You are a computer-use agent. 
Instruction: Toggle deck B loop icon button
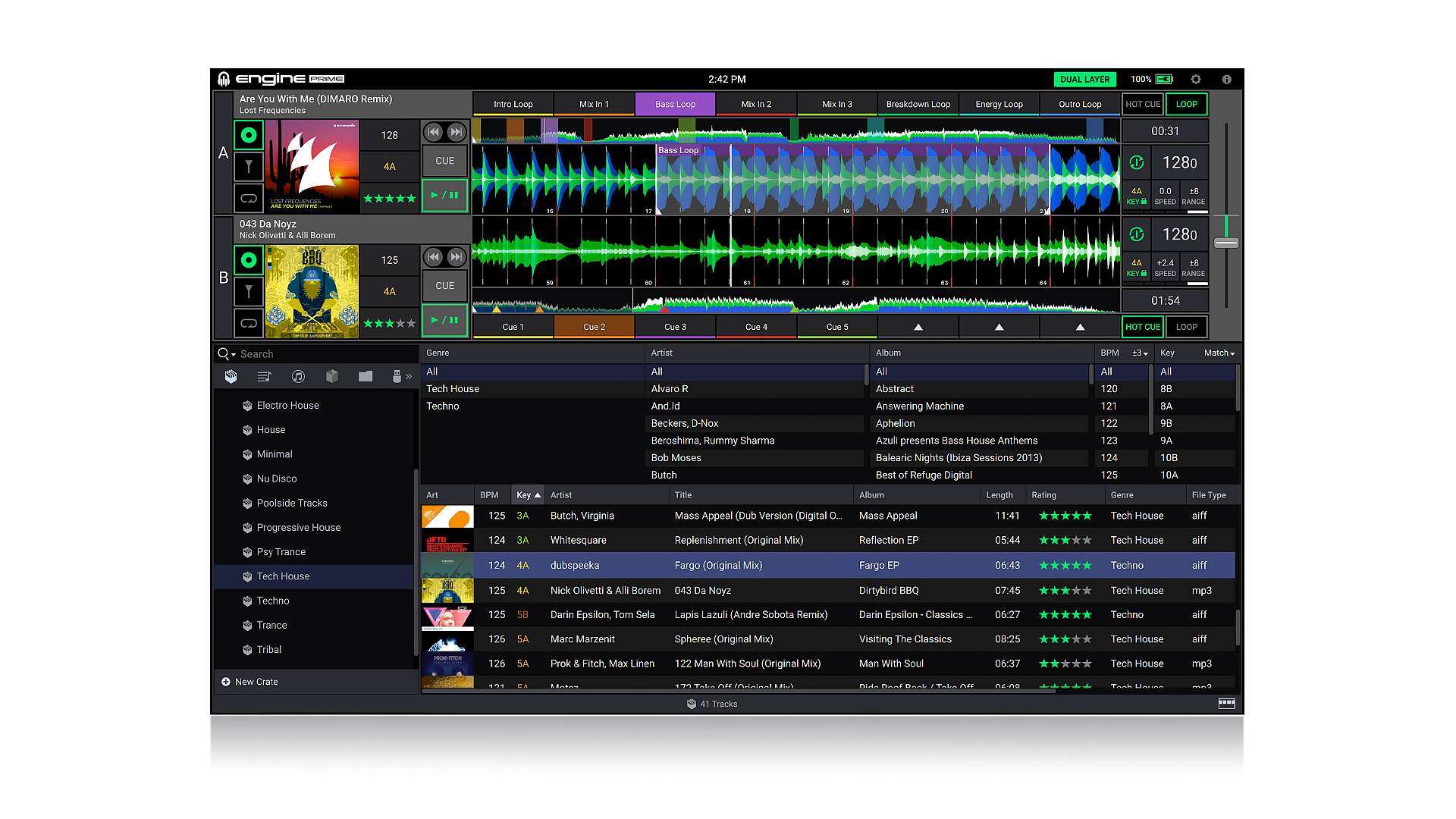pyautogui.click(x=249, y=323)
